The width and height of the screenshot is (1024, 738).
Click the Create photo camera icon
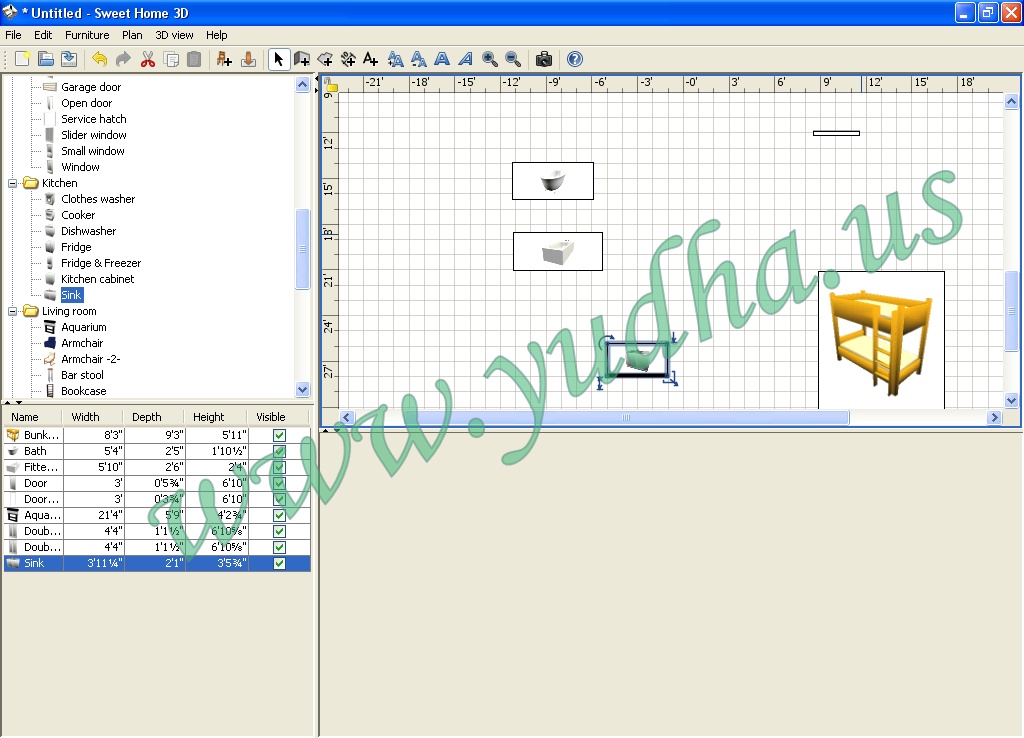click(x=544, y=59)
